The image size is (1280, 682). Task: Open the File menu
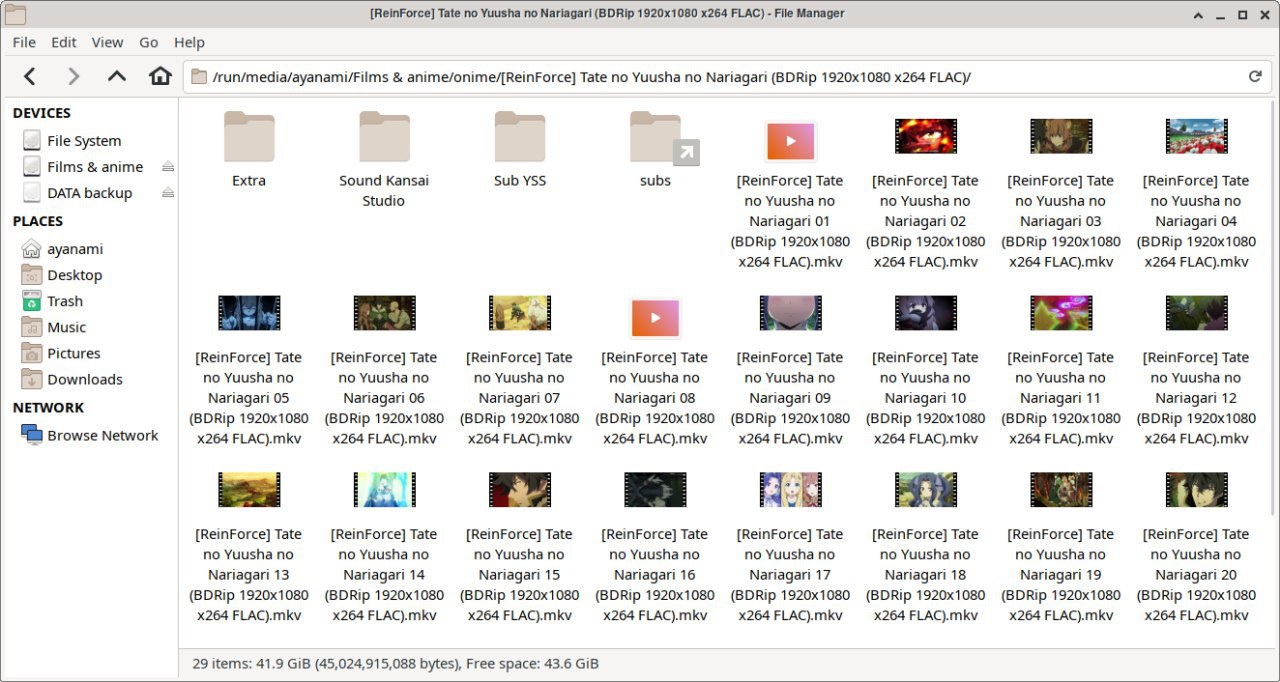point(24,42)
